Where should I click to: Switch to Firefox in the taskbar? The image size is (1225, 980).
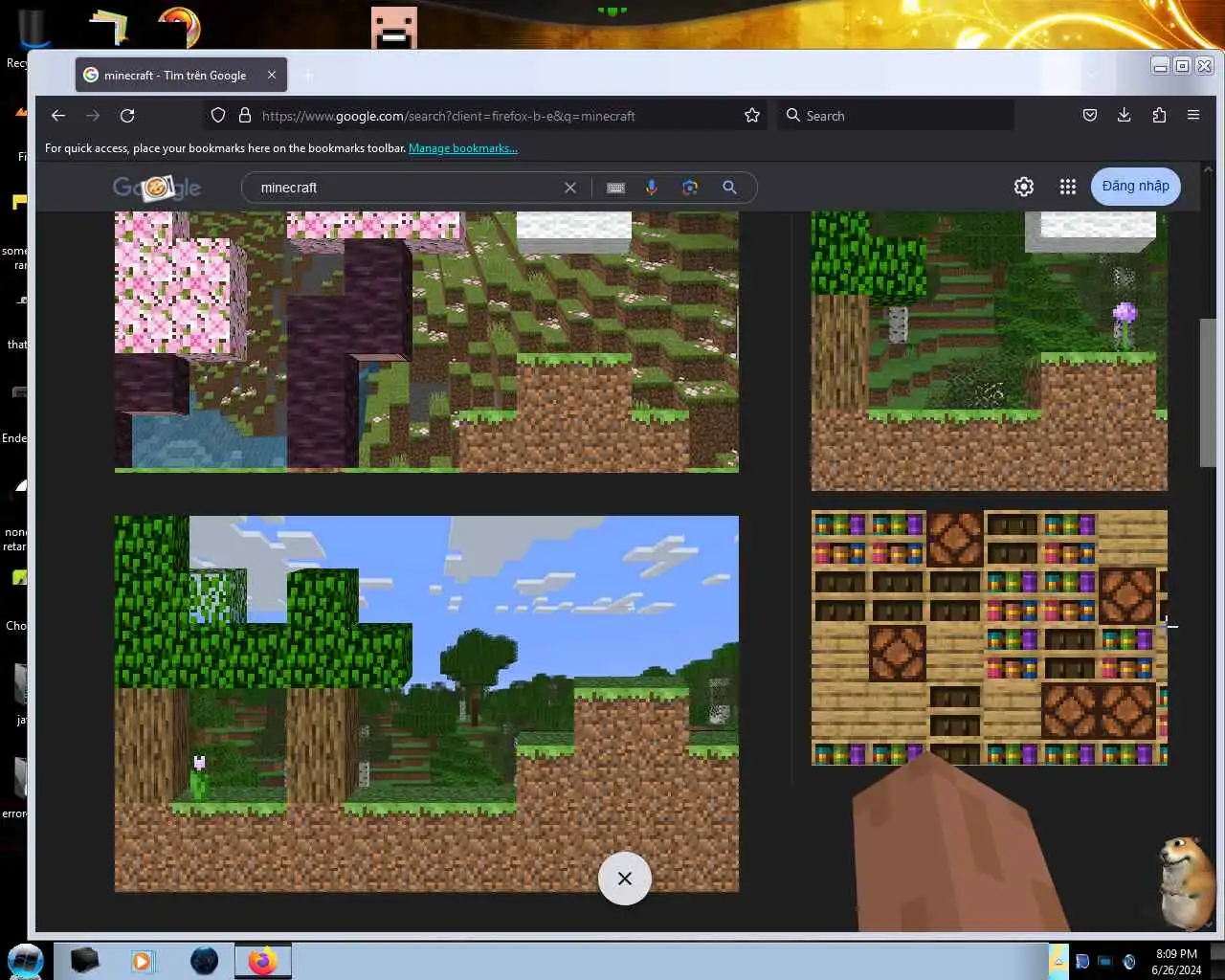pyautogui.click(x=262, y=961)
